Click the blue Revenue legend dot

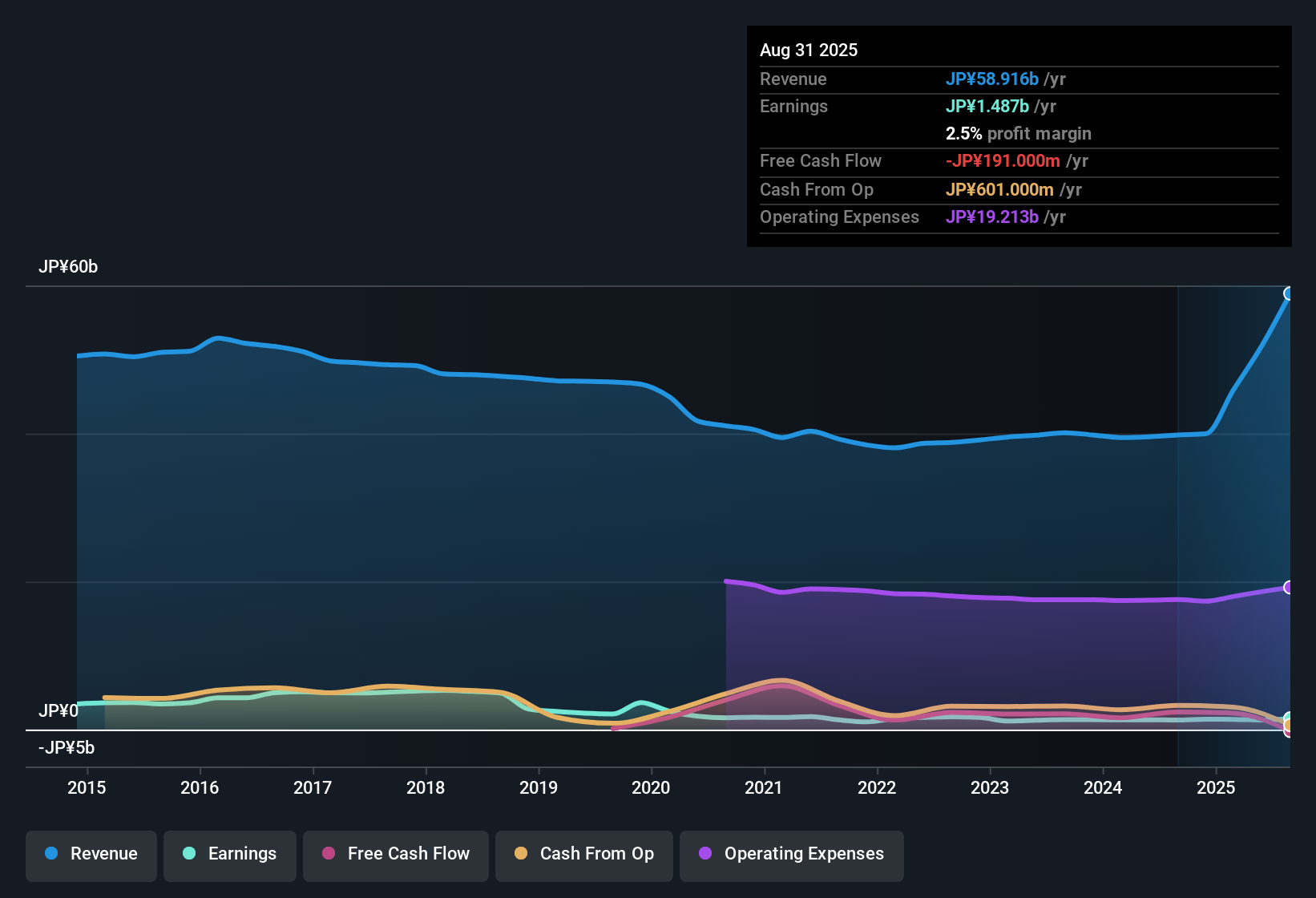(51, 853)
